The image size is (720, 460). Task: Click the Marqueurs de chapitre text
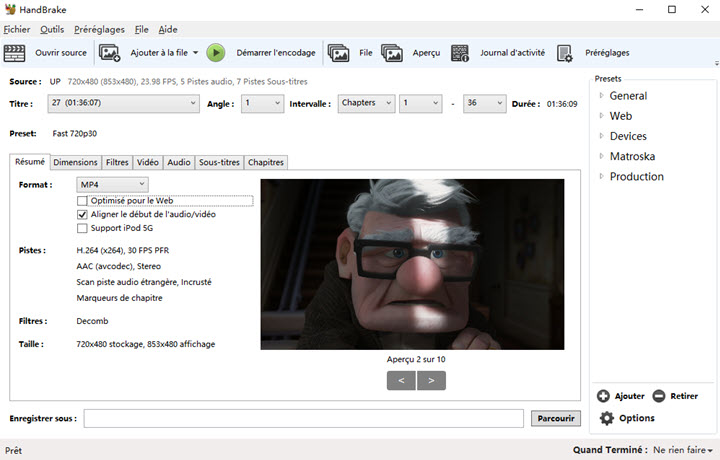pos(119,298)
